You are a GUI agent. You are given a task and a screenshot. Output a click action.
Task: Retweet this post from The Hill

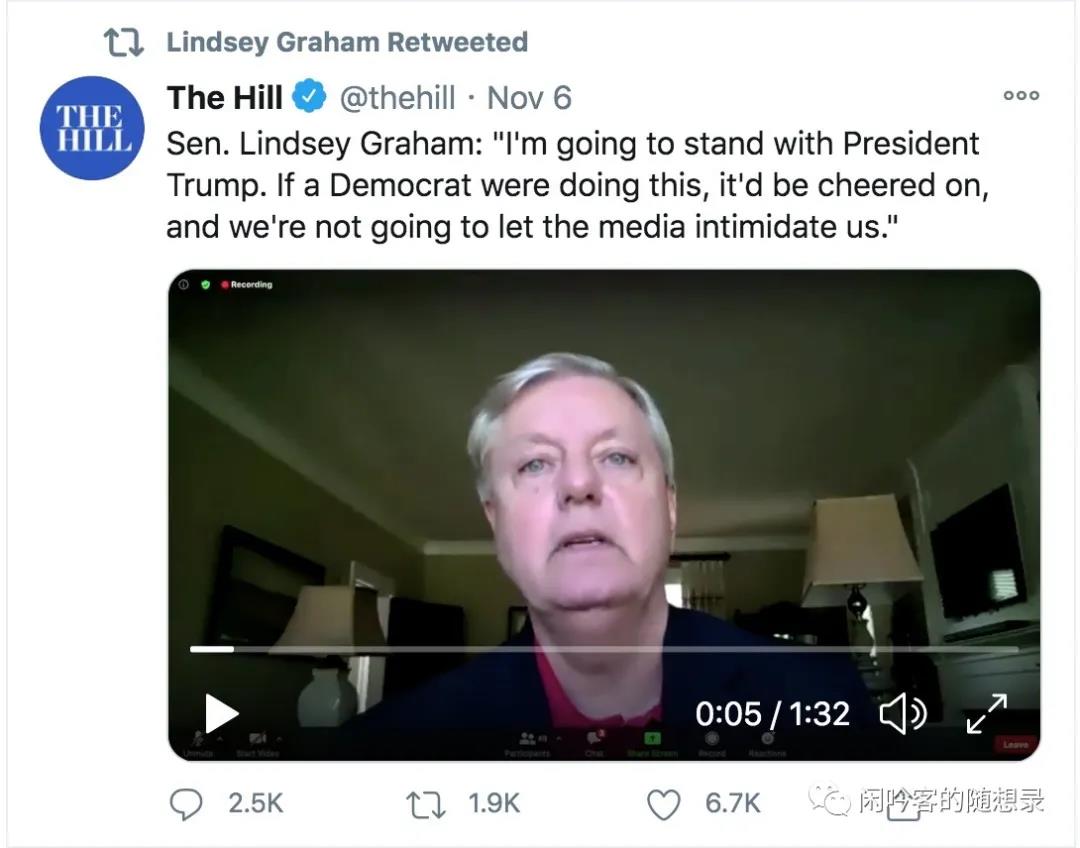click(426, 803)
